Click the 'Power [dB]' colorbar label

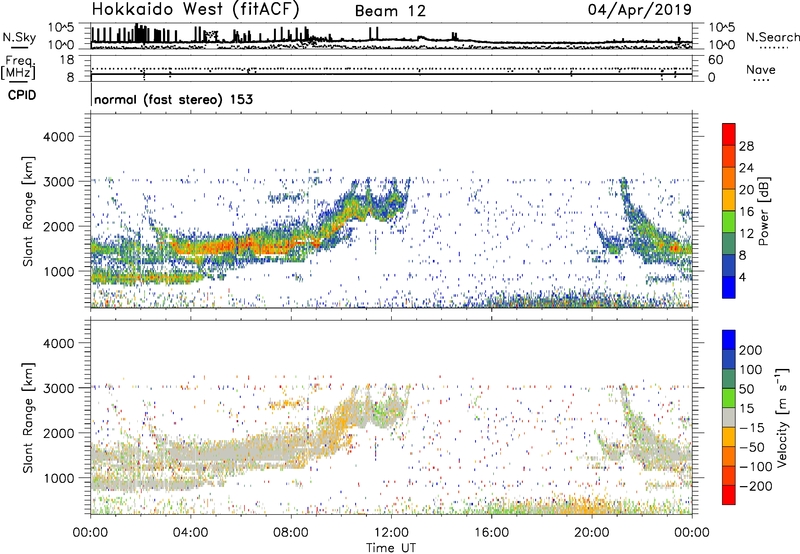tap(764, 211)
